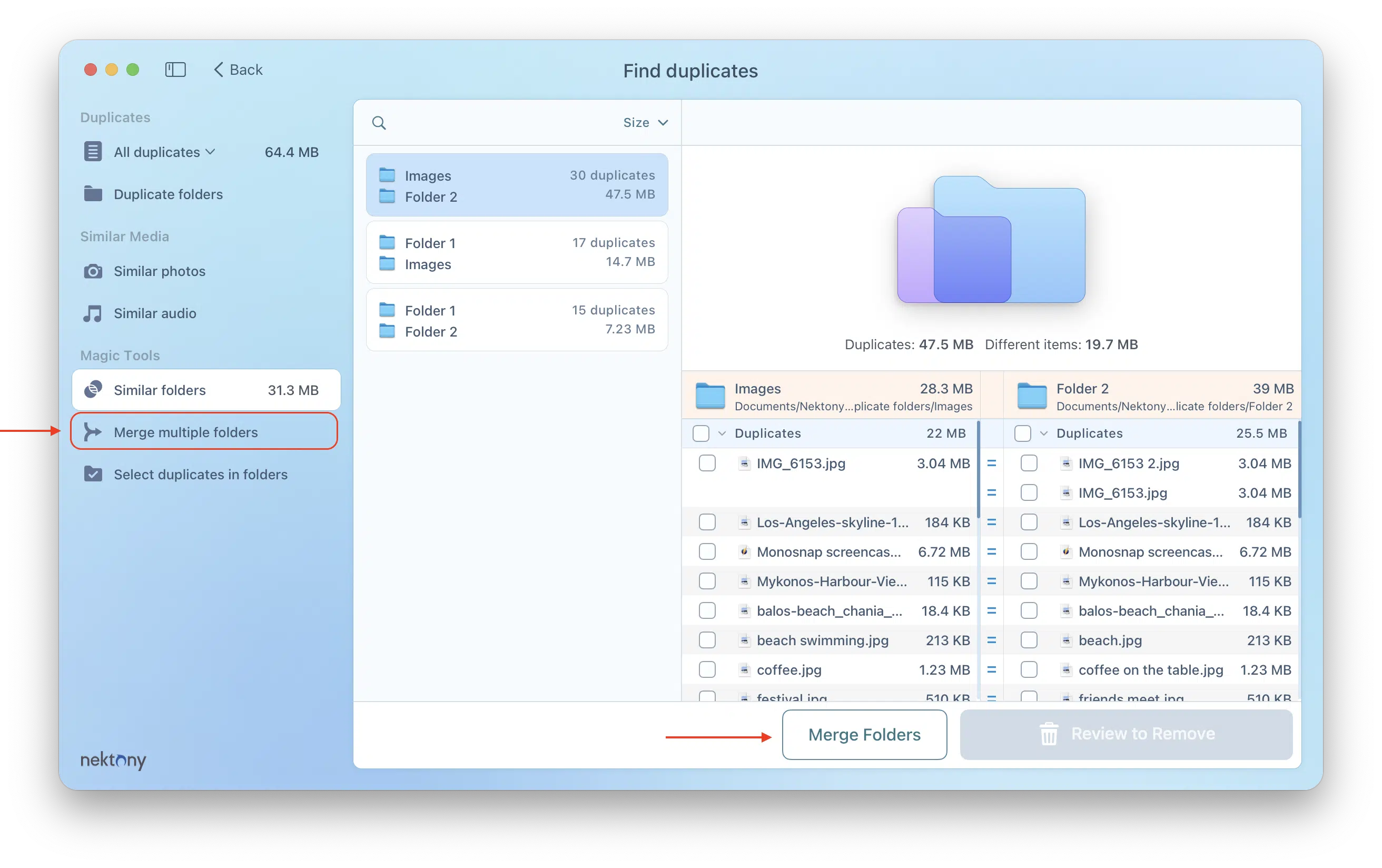
Task: Select Duplicate folders sidebar icon
Action: click(x=93, y=194)
